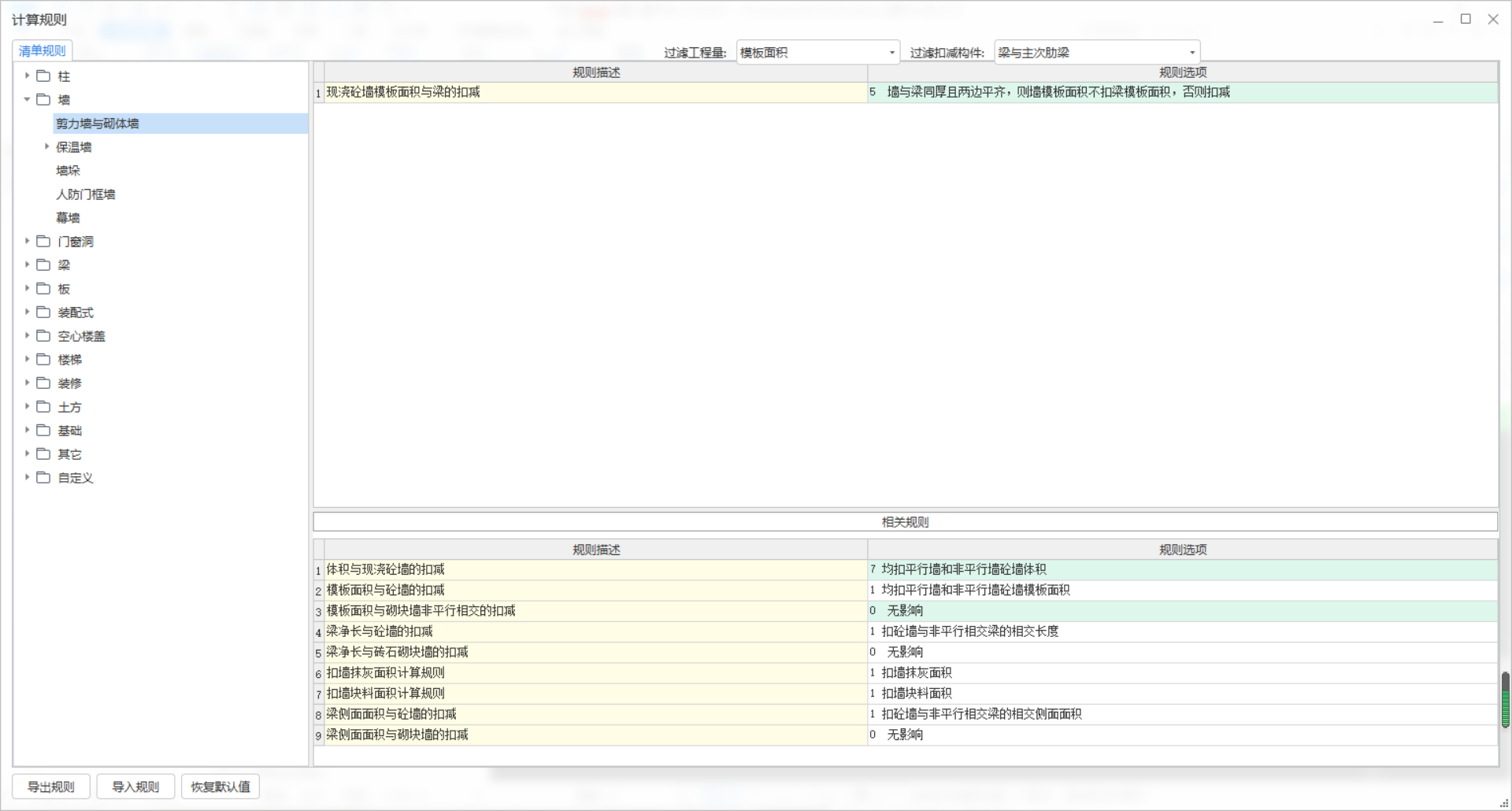Expand the 装配式 folder arrow
Screen dimensions: 1512x811
click(27, 312)
